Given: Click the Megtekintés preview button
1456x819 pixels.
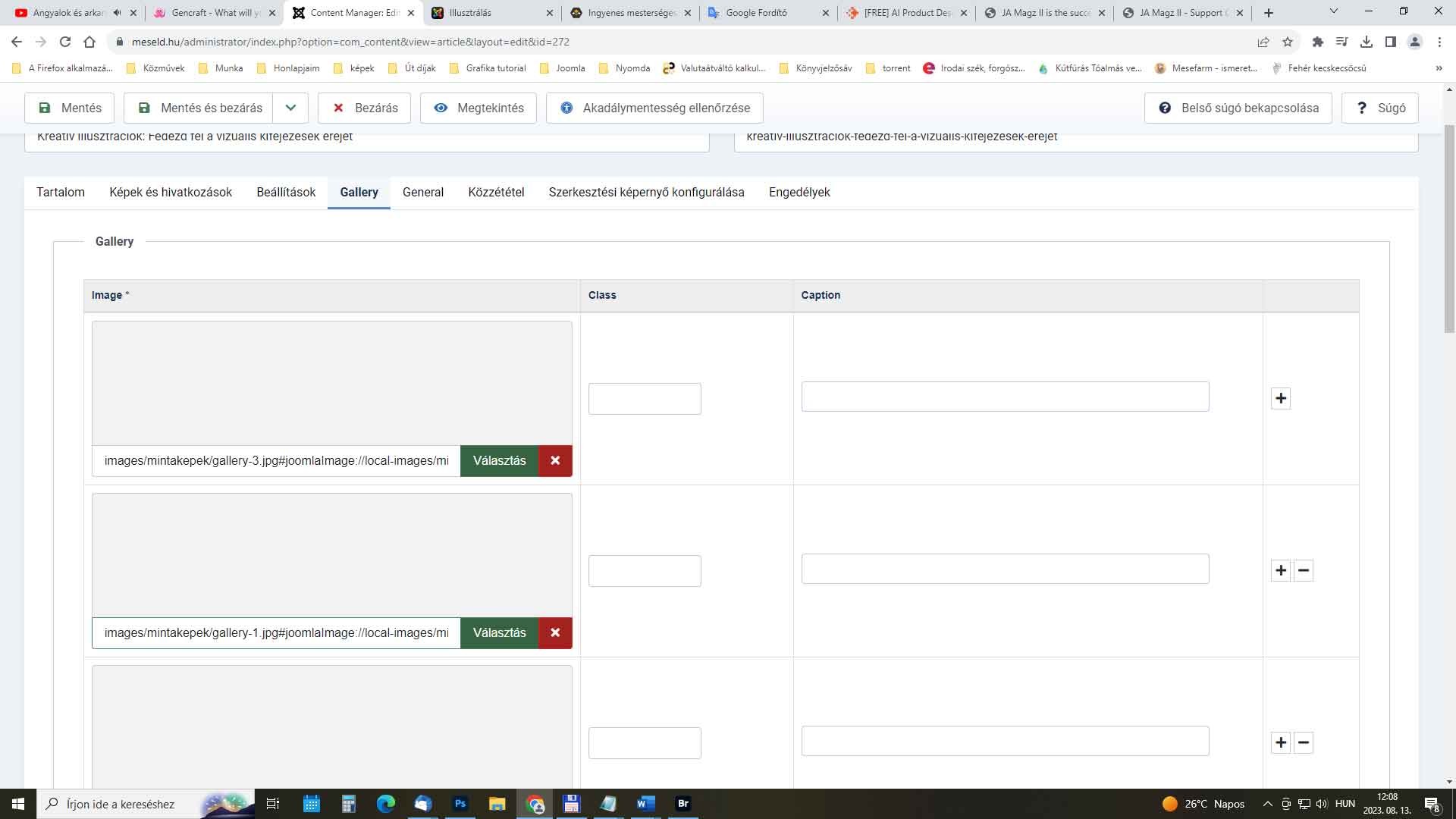Looking at the screenshot, I should pyautogui.click(x=478, y=108).
